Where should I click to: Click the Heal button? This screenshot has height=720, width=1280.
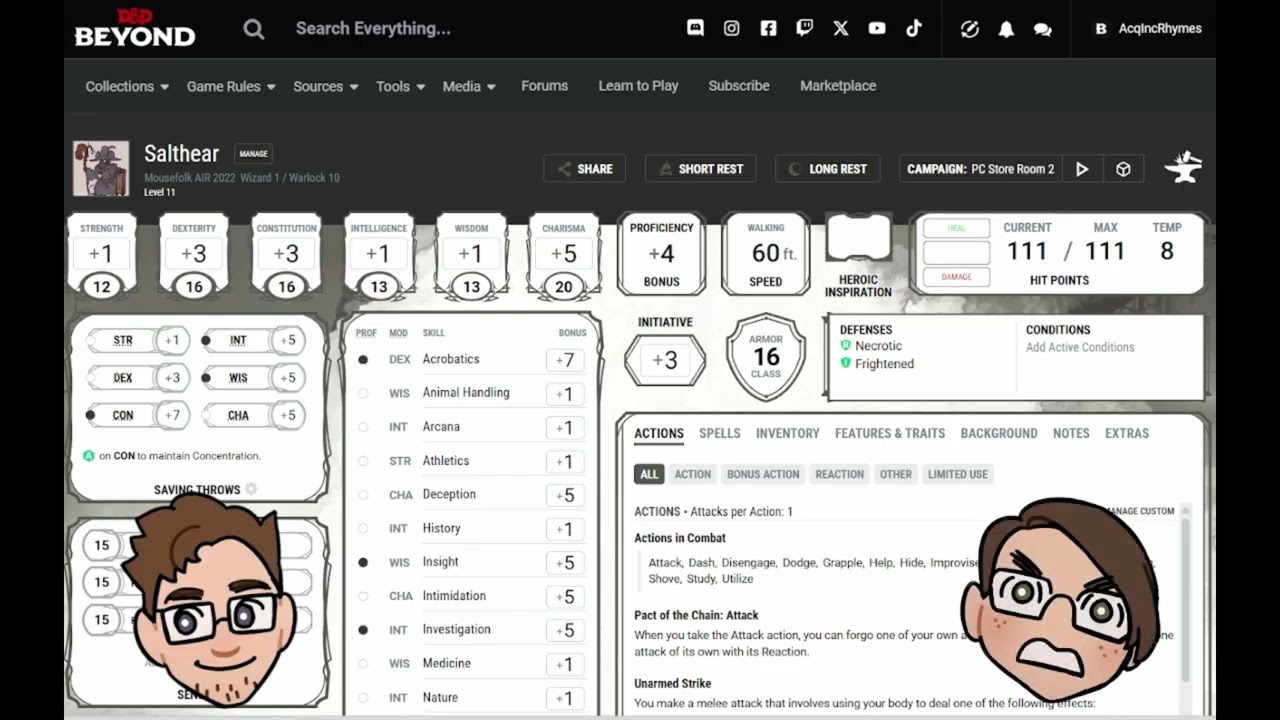click(957, 228)
